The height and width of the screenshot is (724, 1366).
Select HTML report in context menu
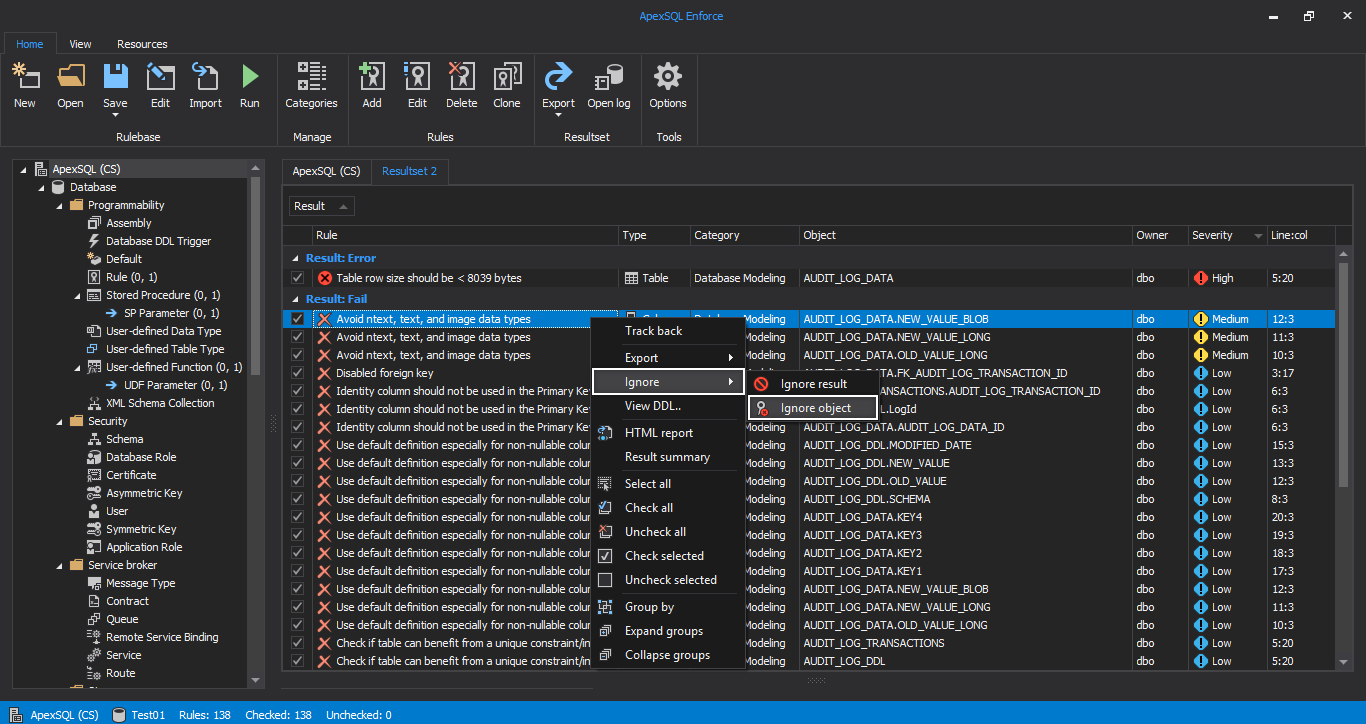coord(658,433)
